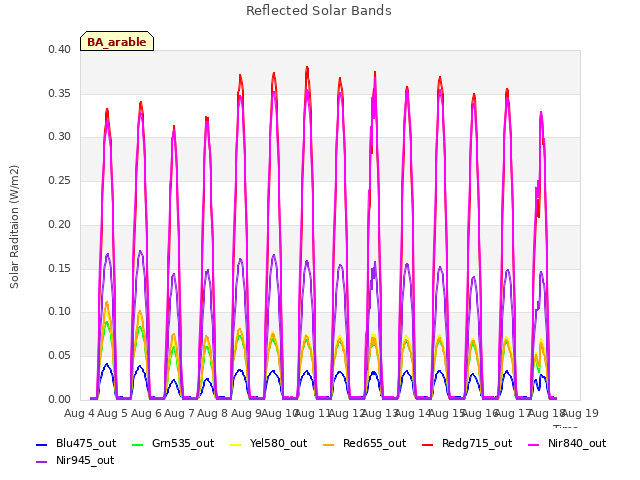This screenshot has height=480, width=640.
Task: Click the Redg715_out legend red swatch
Action: pos(427,444)
